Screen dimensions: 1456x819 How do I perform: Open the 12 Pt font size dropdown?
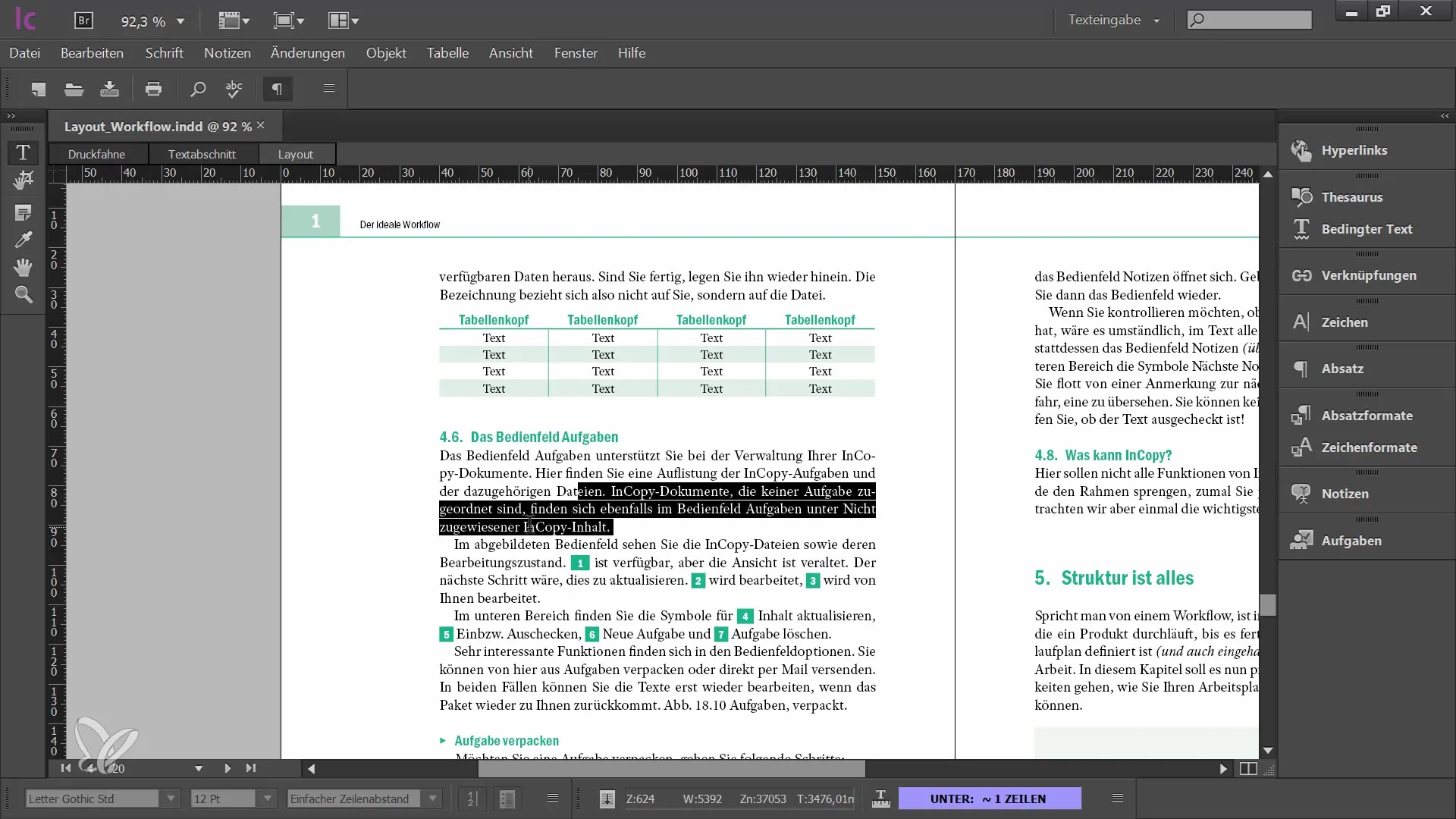[x=267, y=799]
